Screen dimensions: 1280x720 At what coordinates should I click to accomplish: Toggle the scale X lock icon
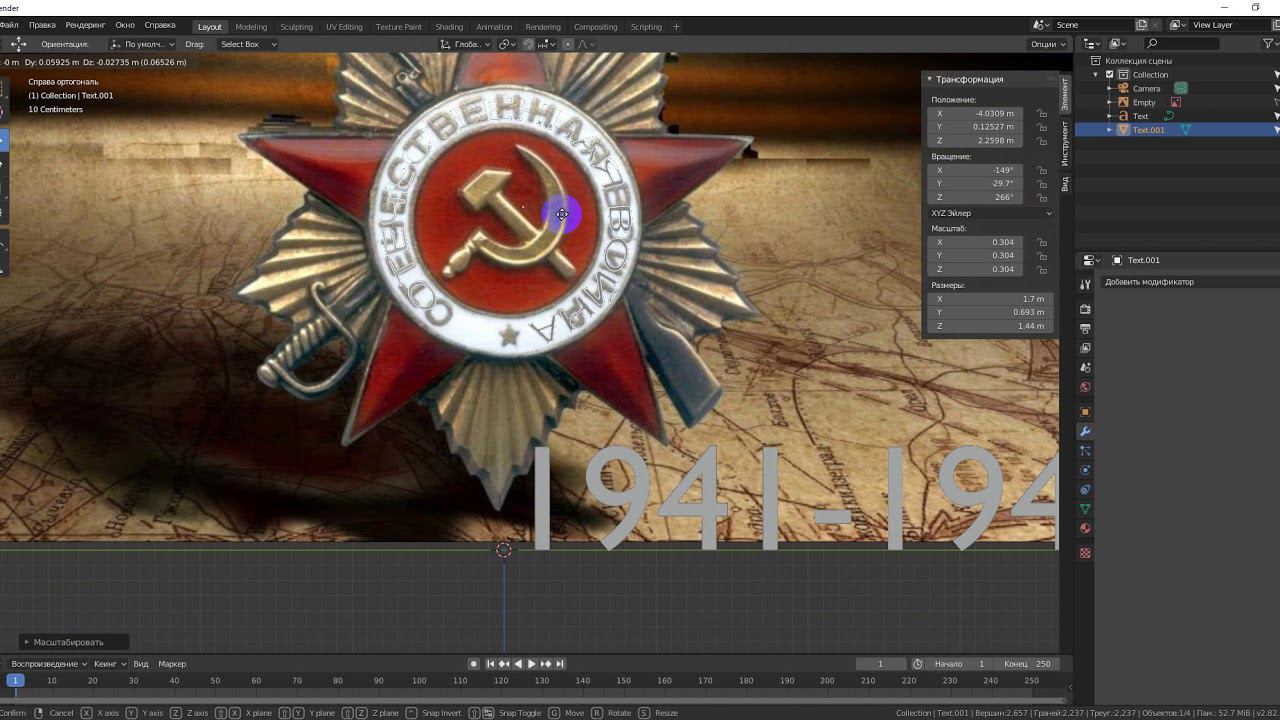click(x=1042, y=242)
